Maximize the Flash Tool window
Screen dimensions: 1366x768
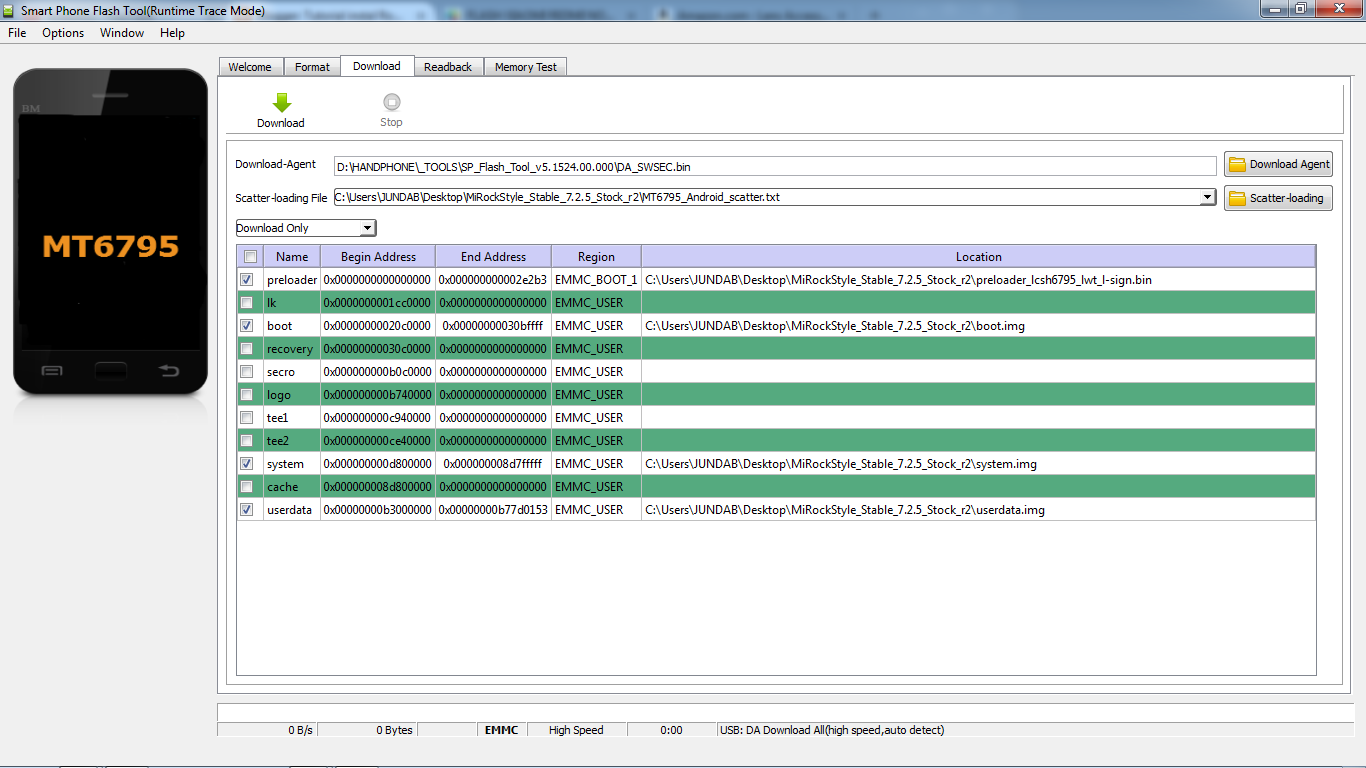pyautogui.click(x=1300, y=8)
